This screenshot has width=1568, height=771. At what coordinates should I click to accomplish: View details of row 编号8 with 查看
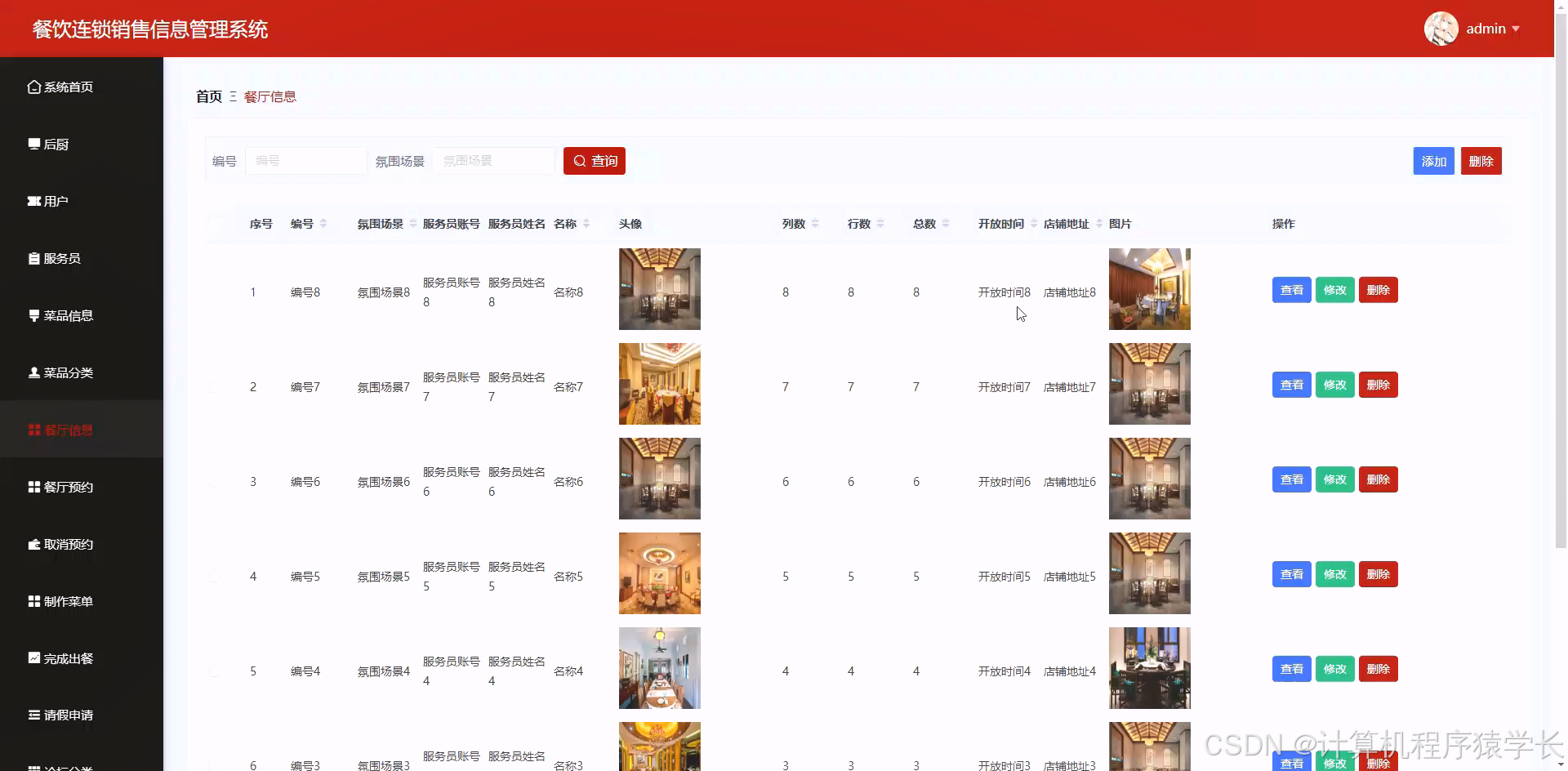tap(1292, 290)
